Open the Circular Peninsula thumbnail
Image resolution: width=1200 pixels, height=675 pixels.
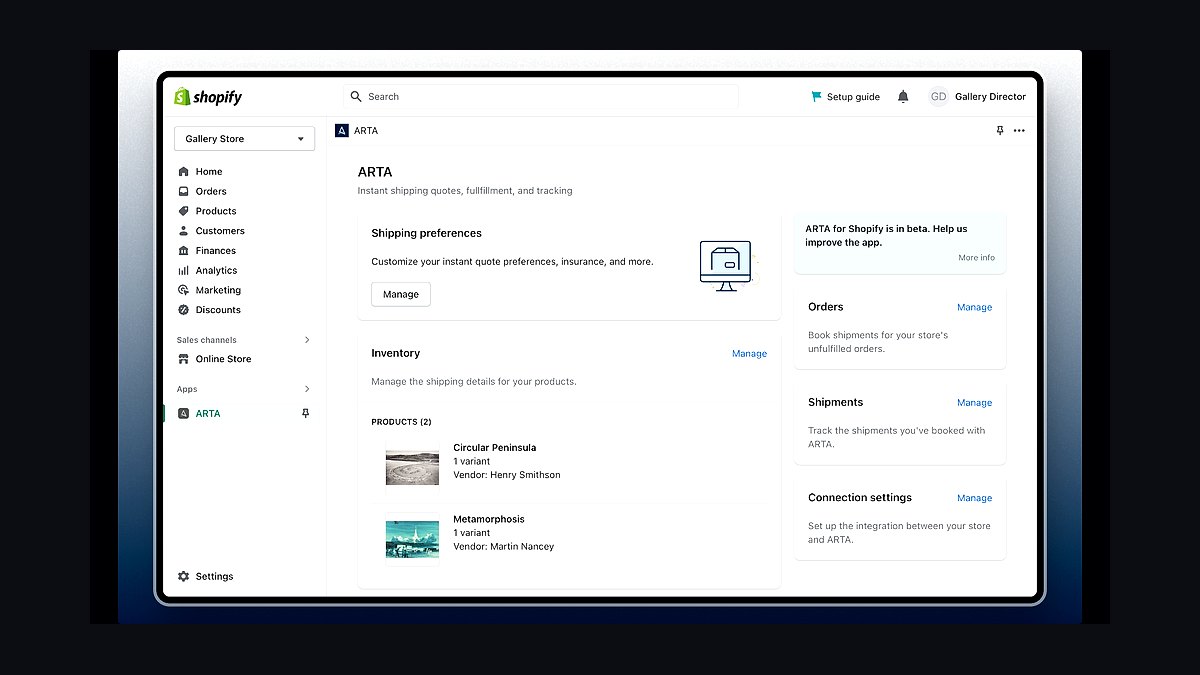pos(412,467)
